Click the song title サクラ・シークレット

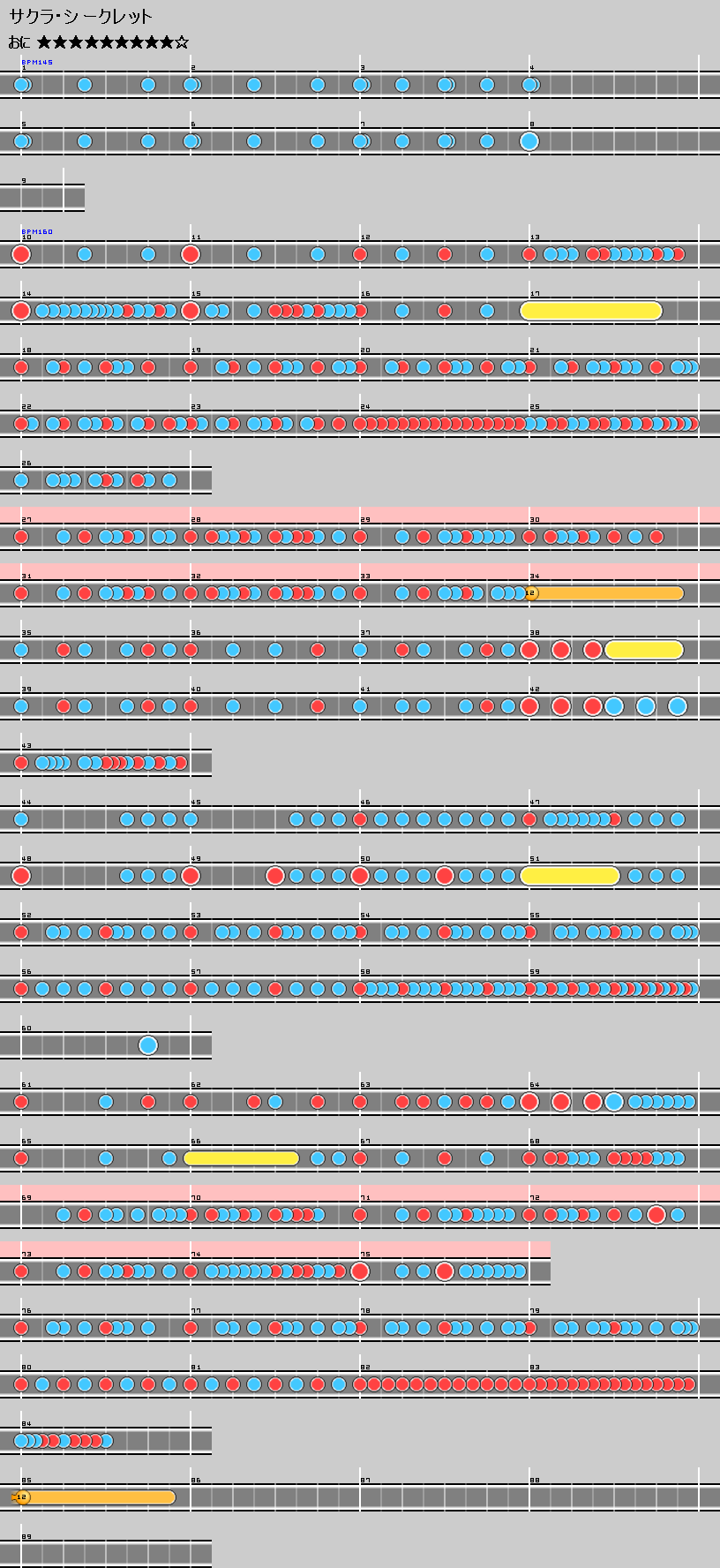coord(80,16)
